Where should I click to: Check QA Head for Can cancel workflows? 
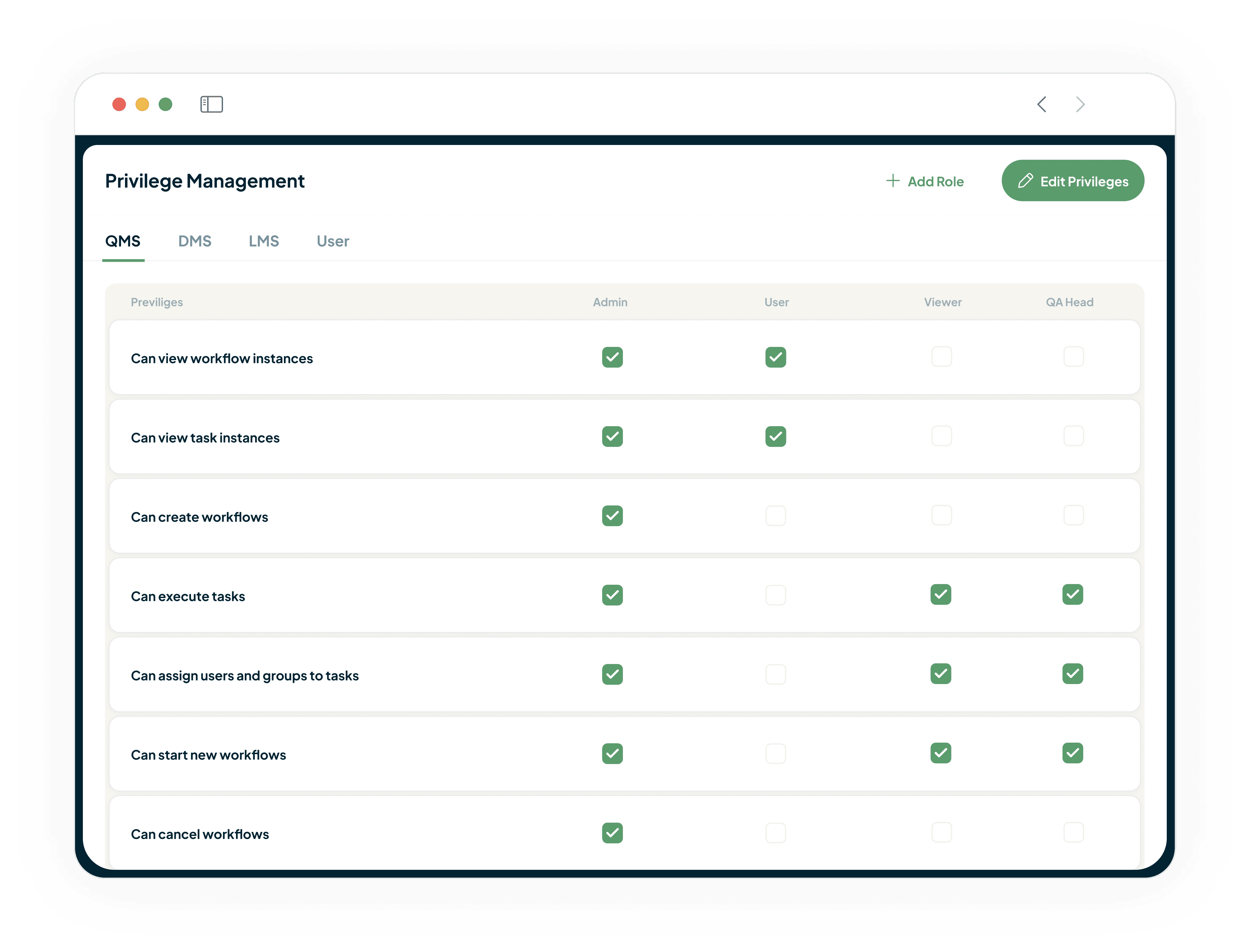[x=1073, y=832]
